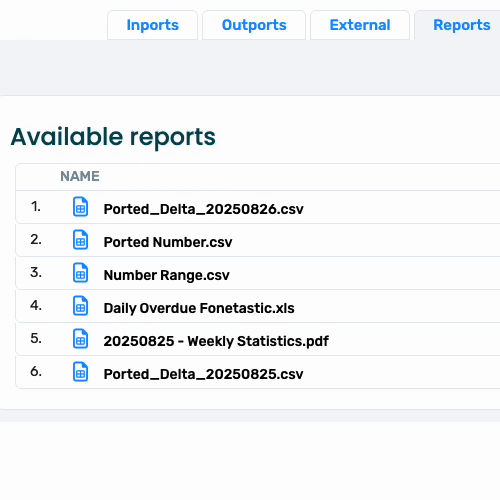Click file icon for Daily Overdue Fonetastic.xls

[80, 306]
